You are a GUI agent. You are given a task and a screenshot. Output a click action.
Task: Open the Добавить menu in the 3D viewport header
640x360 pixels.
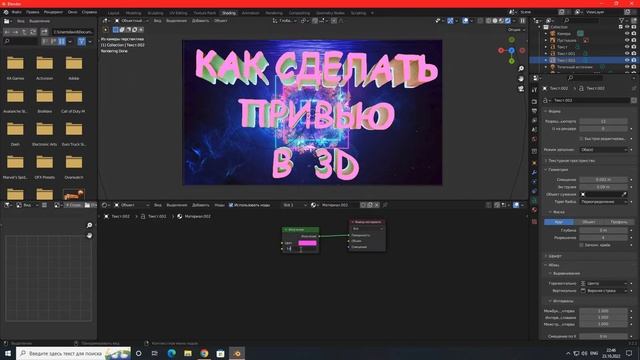[200, 20]
